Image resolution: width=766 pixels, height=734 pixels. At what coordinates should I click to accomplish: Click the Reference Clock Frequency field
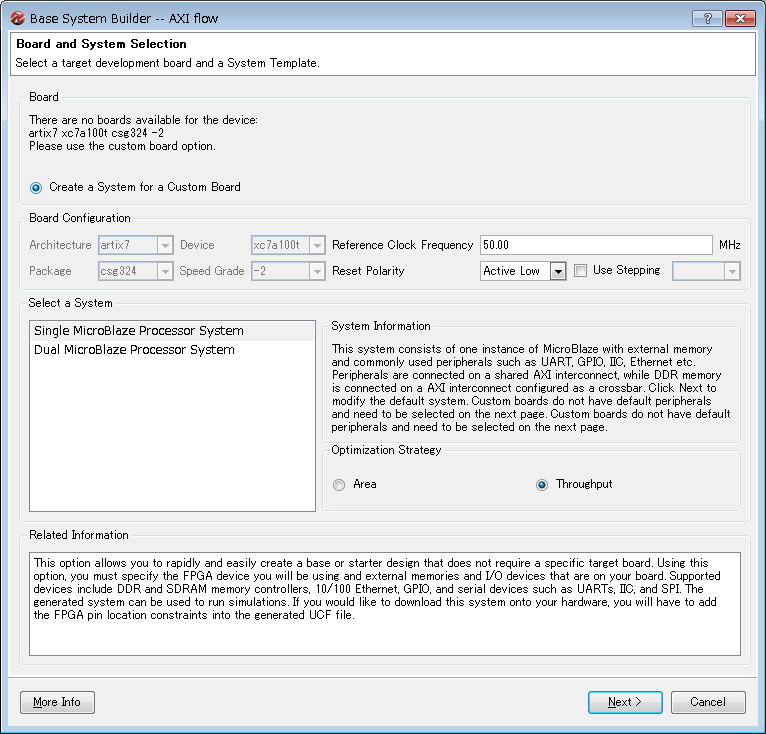pyautogui.click(x=596, y=245)
